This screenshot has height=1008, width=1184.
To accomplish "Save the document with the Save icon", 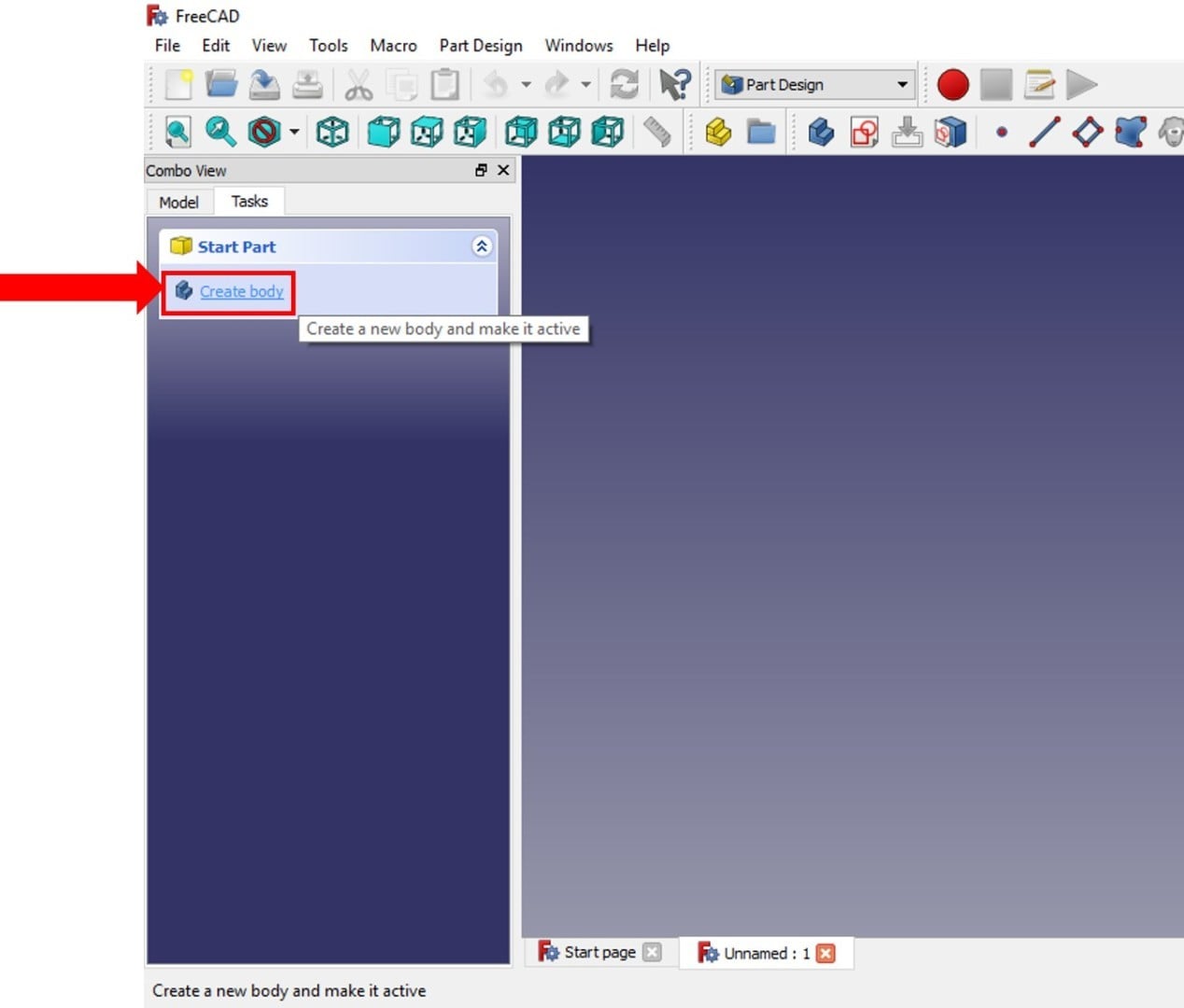I will pos(264,85).
